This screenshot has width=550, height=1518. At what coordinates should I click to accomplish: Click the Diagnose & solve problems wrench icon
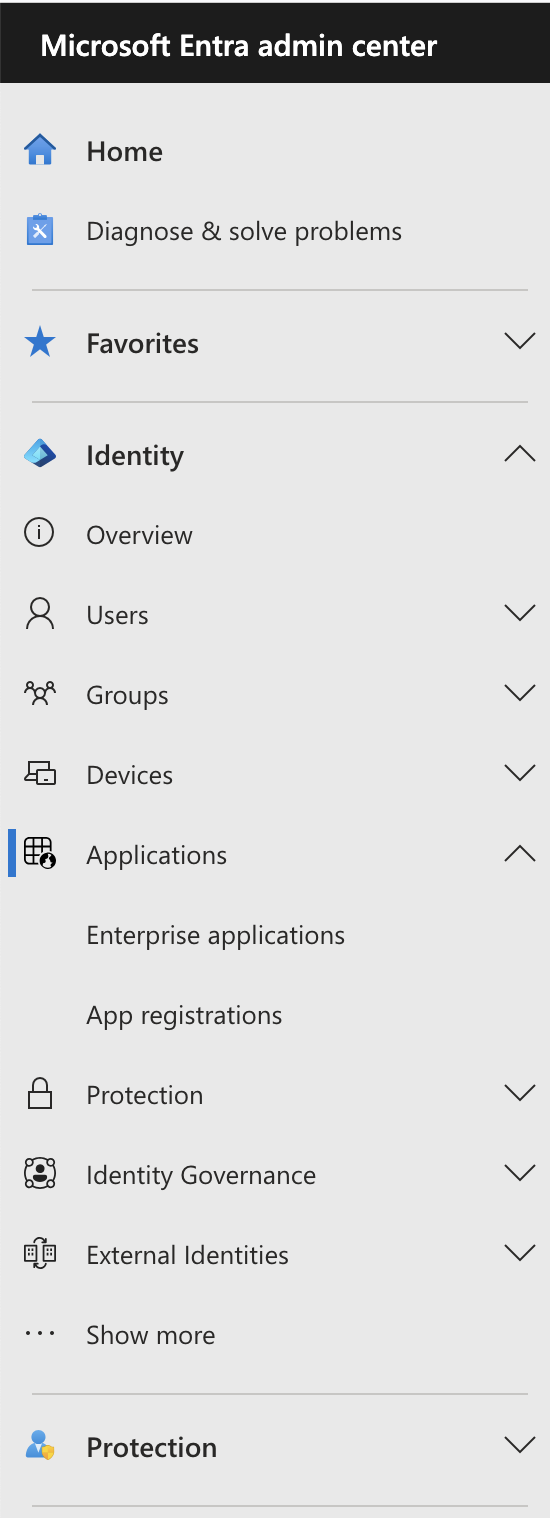(x=40, y=231)
